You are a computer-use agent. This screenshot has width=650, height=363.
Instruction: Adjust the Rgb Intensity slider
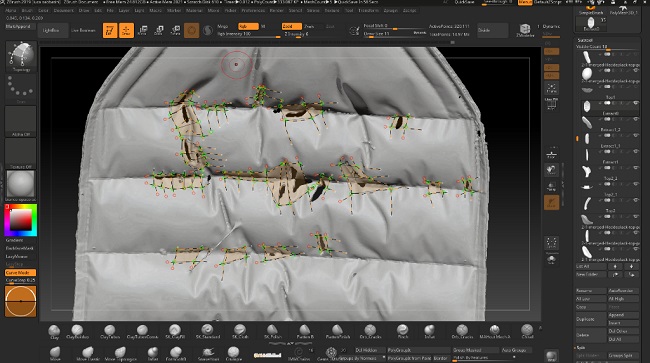point(248,34)
